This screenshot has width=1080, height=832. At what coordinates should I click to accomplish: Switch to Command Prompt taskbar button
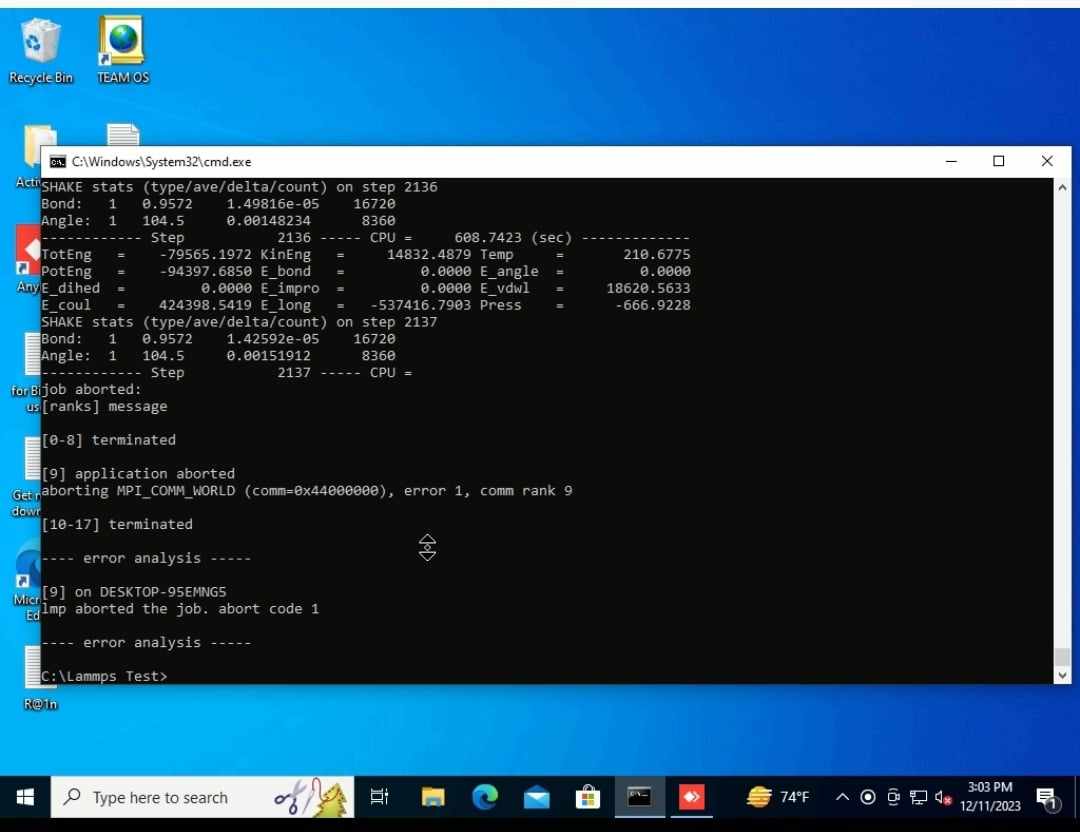point(639,798)
